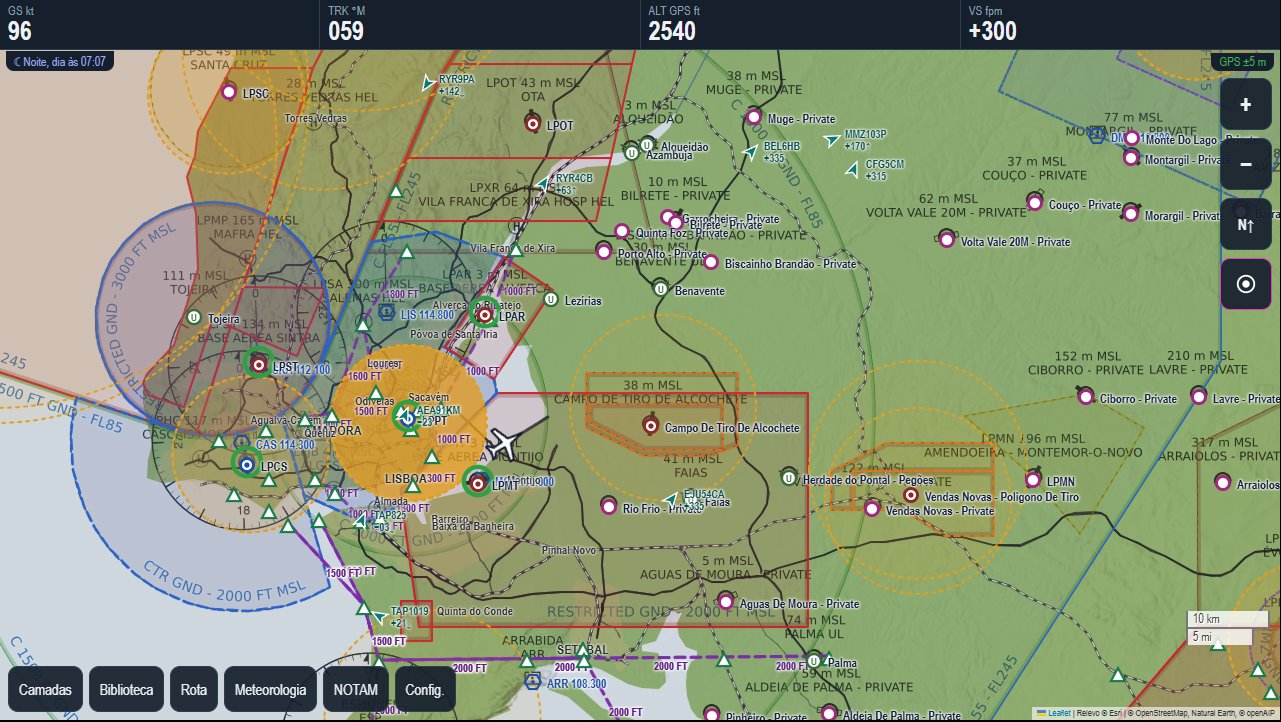Click the VS fpm vertical speed readout
This screenshot has width=1281, height=722.
coord(1120,24)
